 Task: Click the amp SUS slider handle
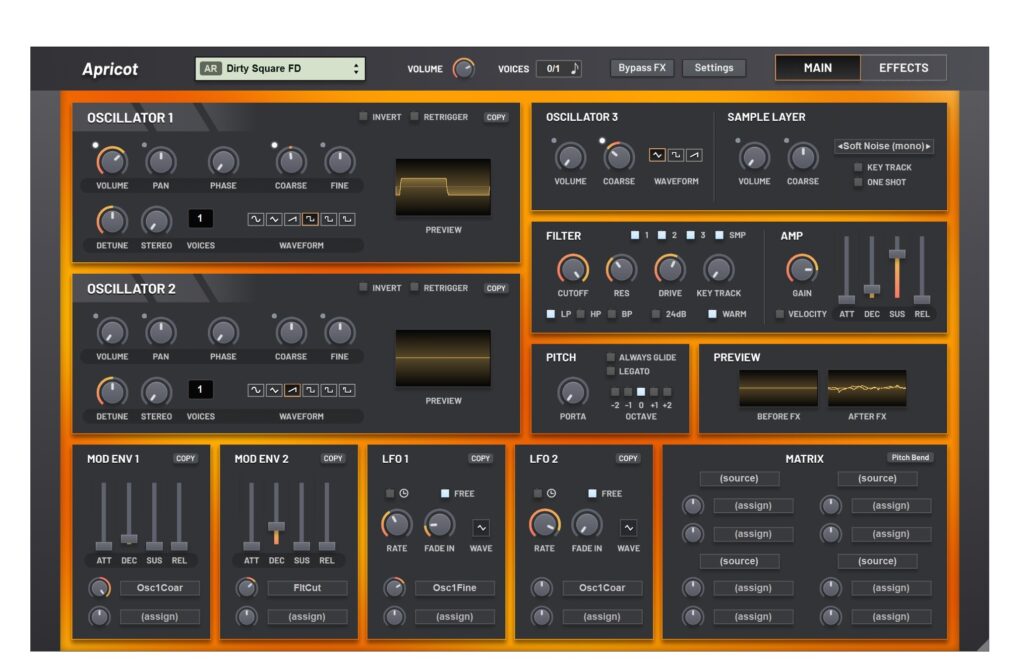[x=897, y=254]
